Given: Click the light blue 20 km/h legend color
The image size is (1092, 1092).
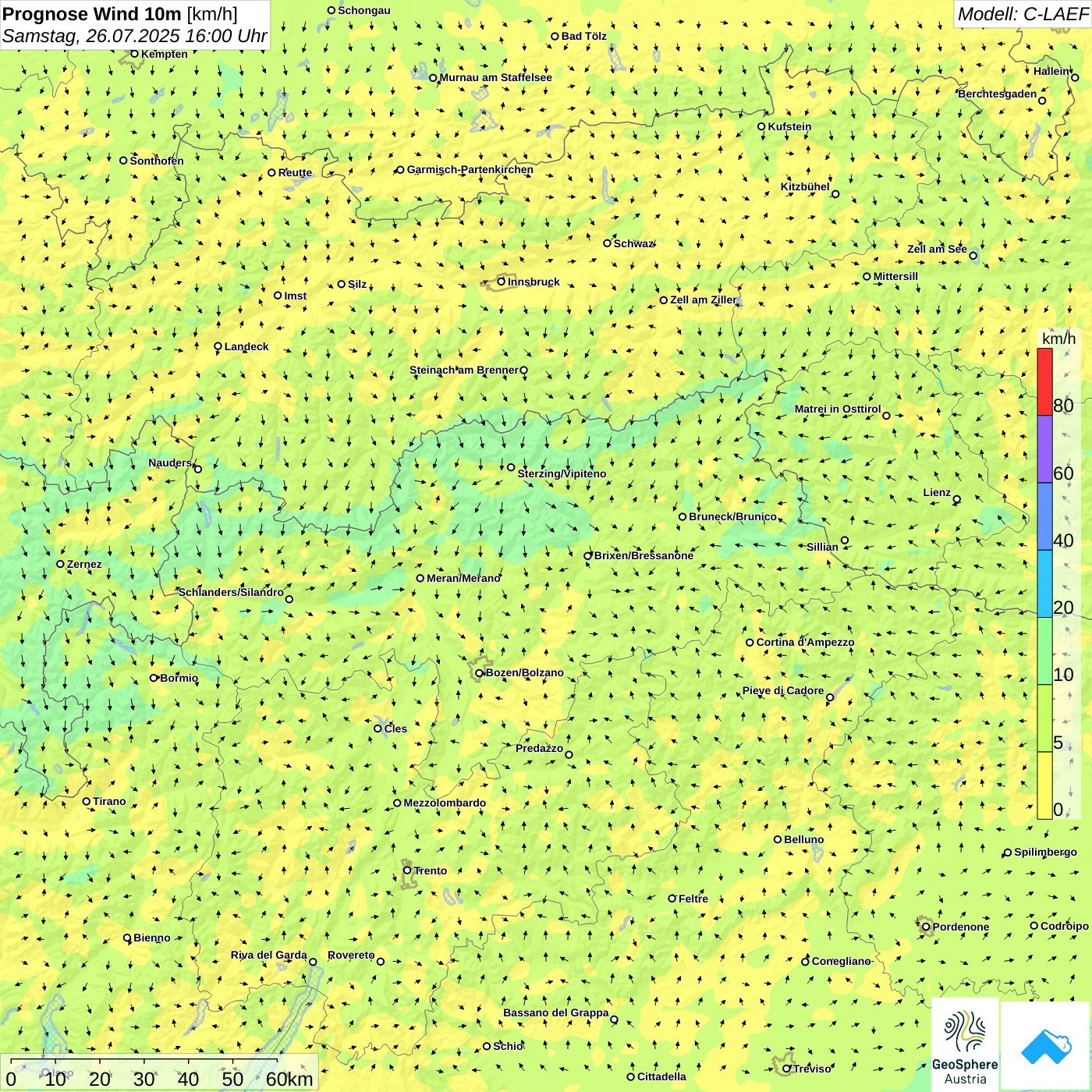Looking at the screenshot, I should 1044,583.
